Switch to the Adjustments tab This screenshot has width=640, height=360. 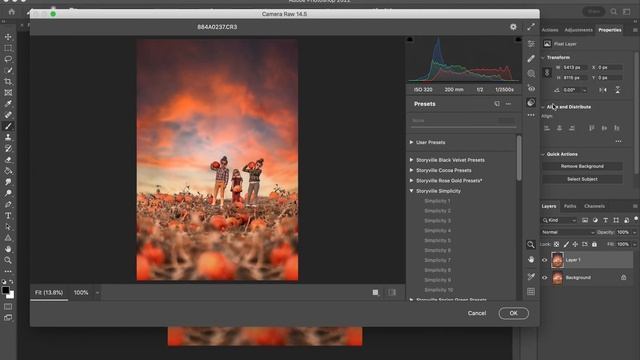click(x=578, y=30)
